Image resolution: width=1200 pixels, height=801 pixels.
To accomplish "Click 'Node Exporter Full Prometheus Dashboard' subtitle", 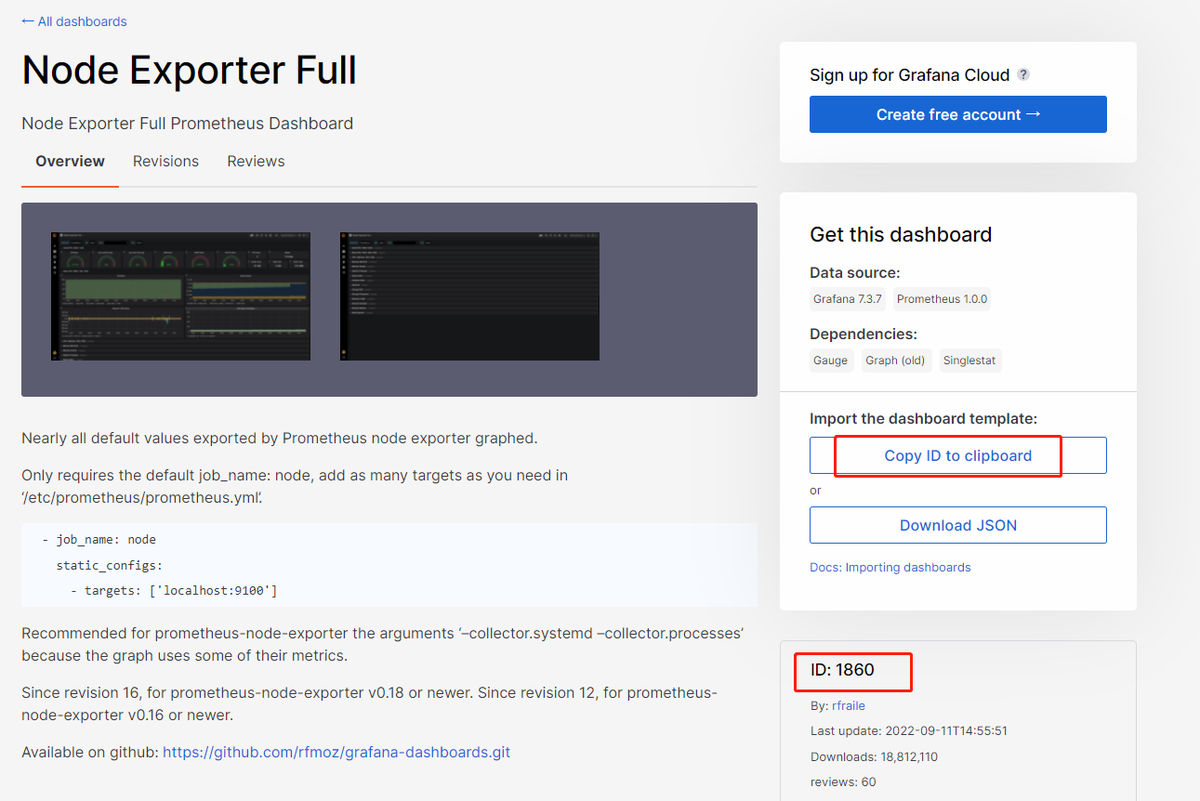I will (x=187, y=124).
